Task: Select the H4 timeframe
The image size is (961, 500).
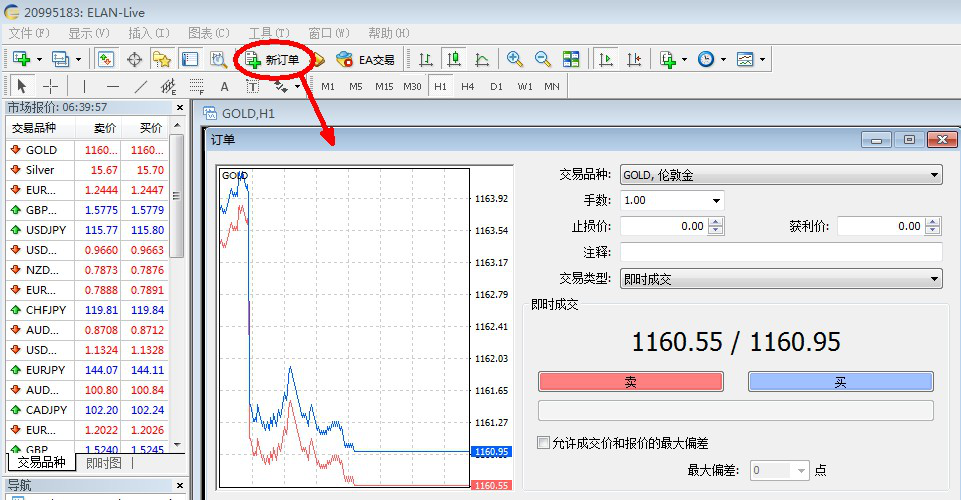Action: pyautogui.click(x=468, y=86)
